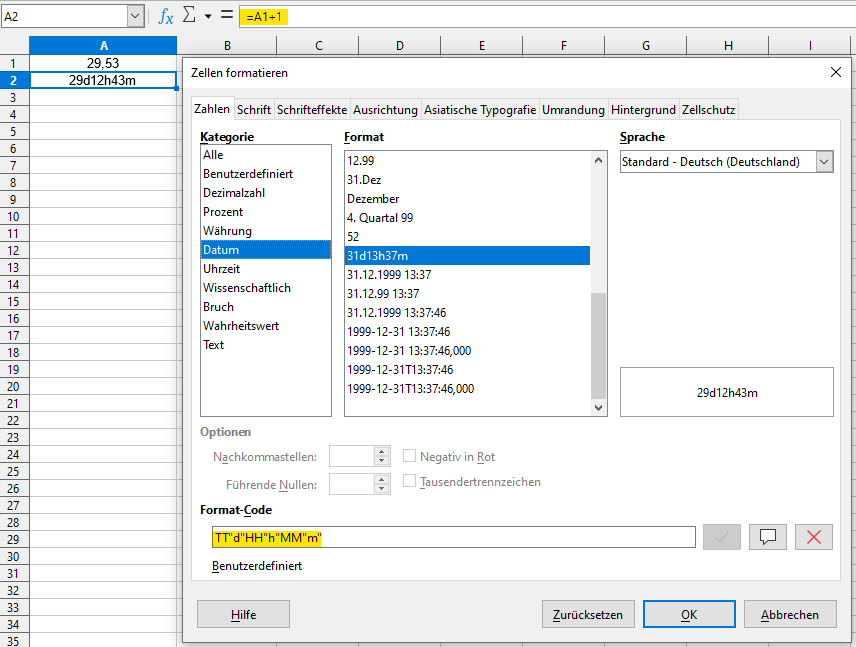The width and height of the screenshot is (856, 647).
Task: Select category Datum
Action: [265, 250]
